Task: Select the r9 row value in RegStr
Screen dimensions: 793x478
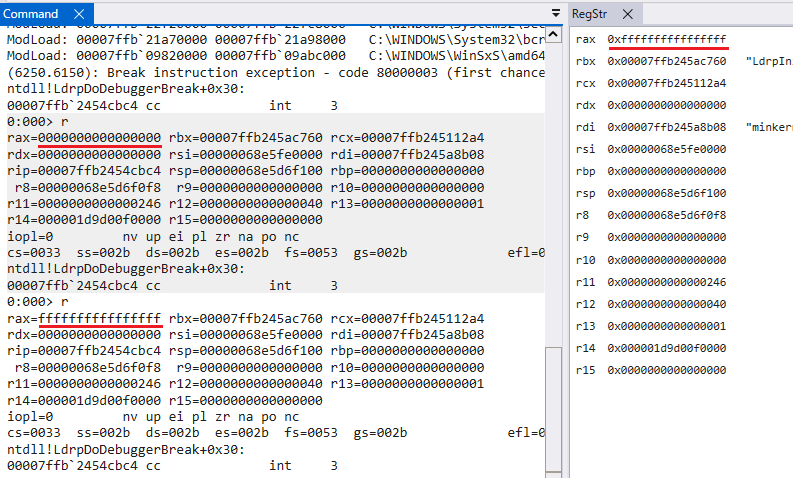Action: 667,237
